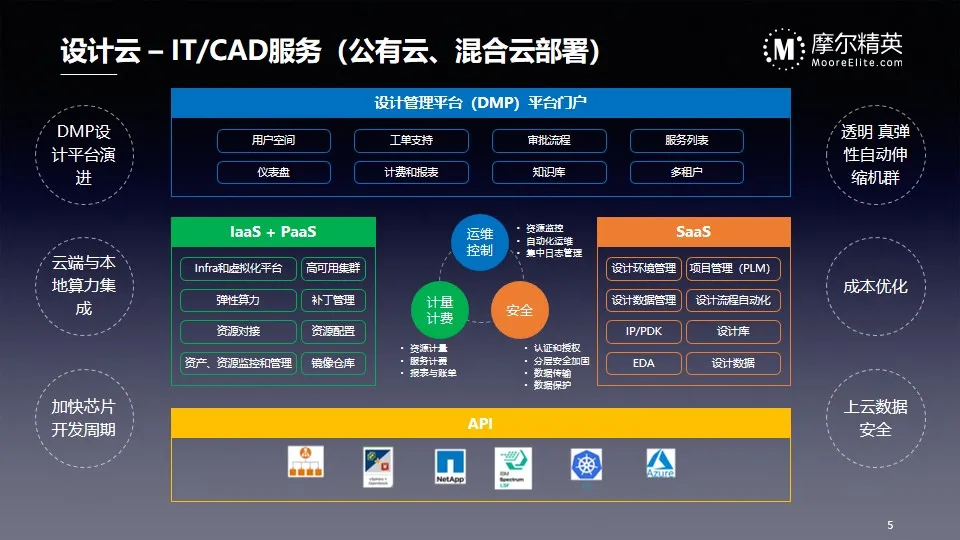Select the 服务列表 box
The height and width of the screenshot is (540, 960).
click(687, 140)
